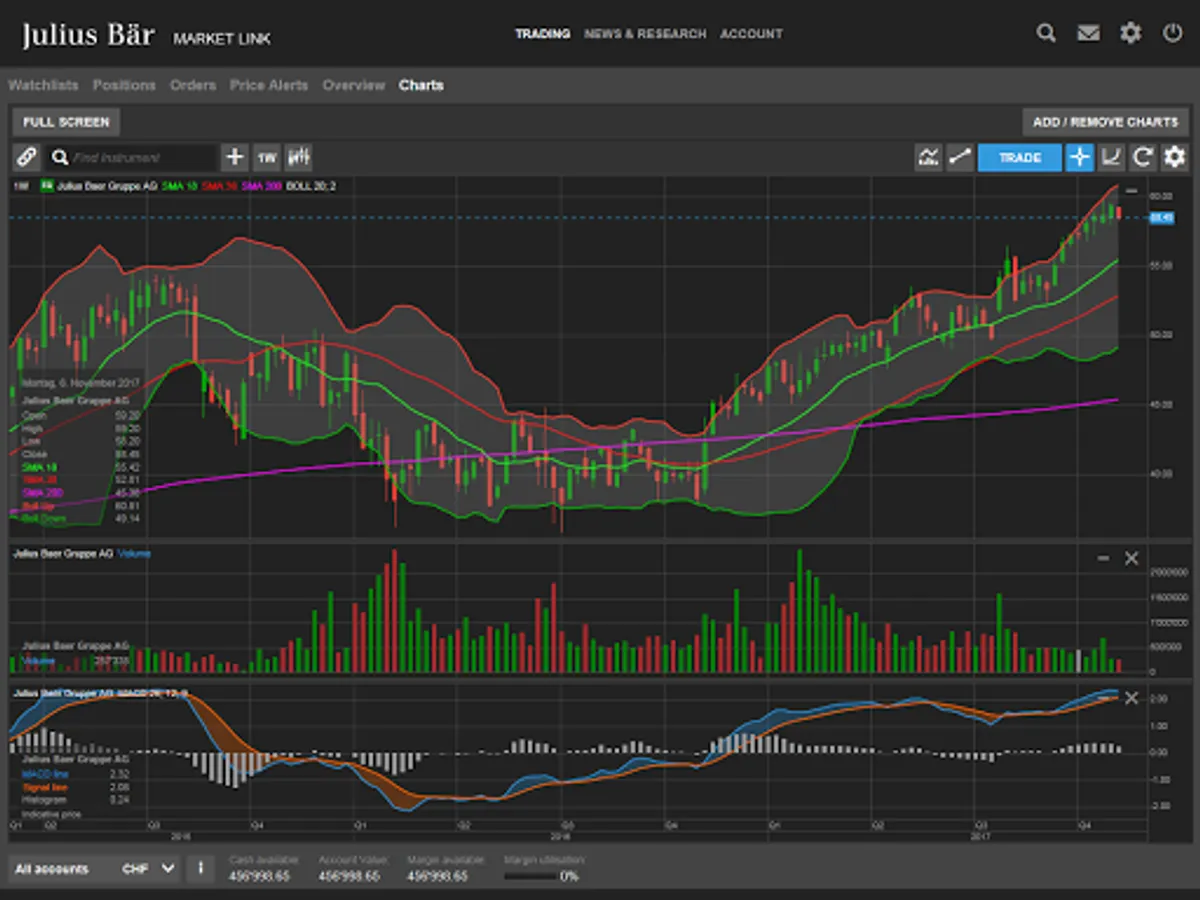Open the 1W time period selector
Screen dimensions: 1200x900
(266, 157)
